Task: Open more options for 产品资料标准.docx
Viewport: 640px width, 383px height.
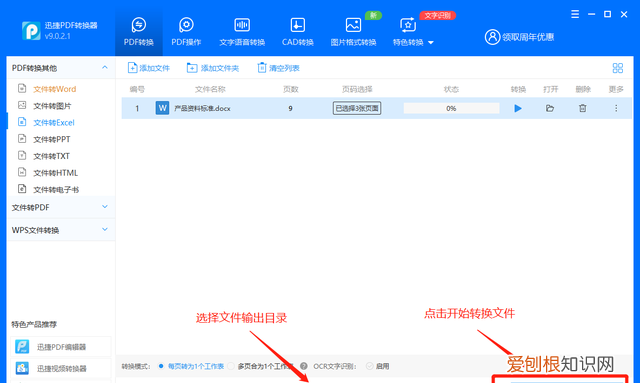Action: point(616,108)
